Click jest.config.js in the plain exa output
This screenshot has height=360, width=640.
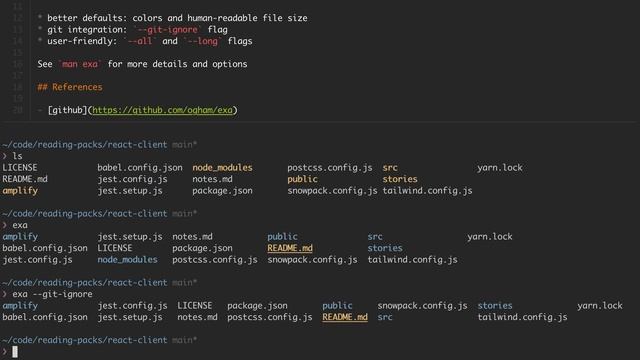[37, 260]
